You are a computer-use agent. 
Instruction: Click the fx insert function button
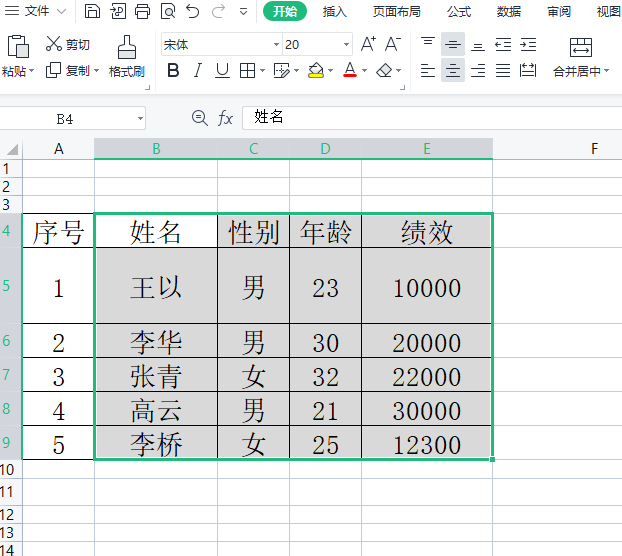[x=225, y=118]
